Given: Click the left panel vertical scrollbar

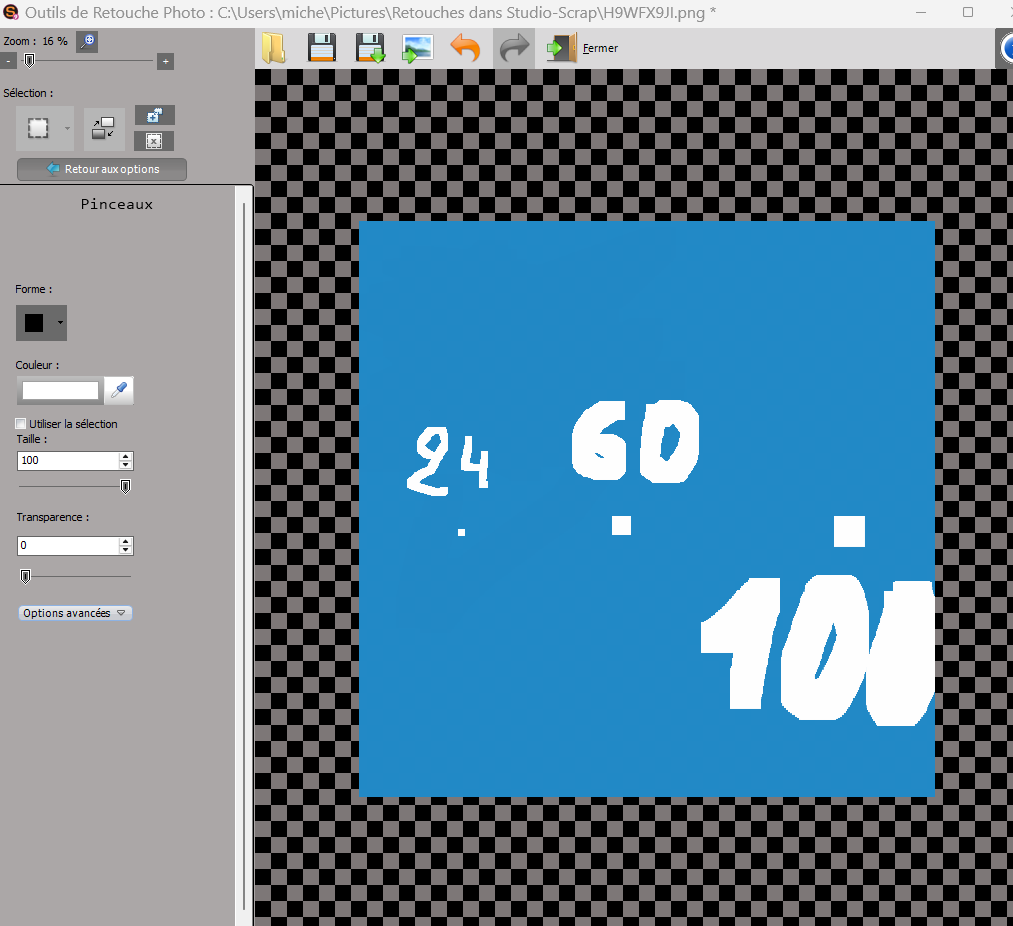Looking at the screenshot, I should 244,556.
